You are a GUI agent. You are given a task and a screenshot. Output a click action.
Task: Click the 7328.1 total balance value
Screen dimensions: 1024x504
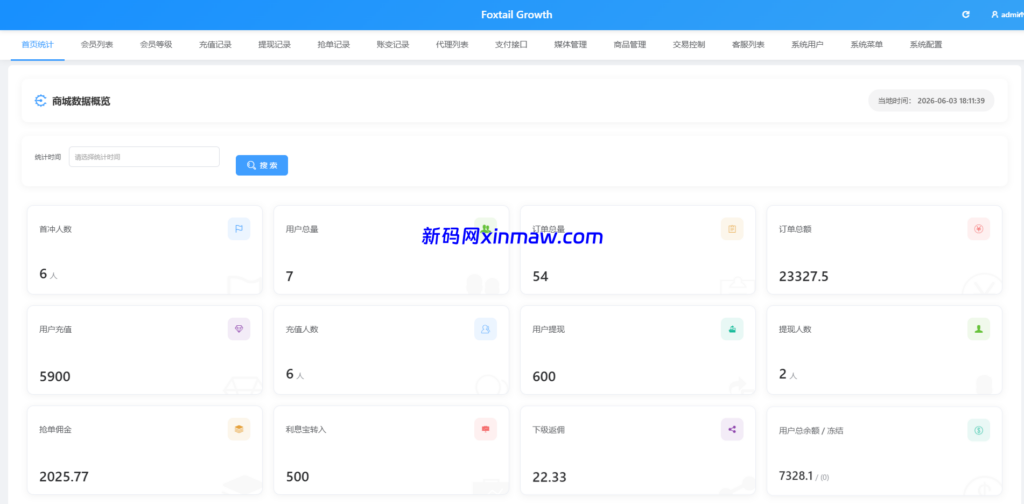(795, 476)
